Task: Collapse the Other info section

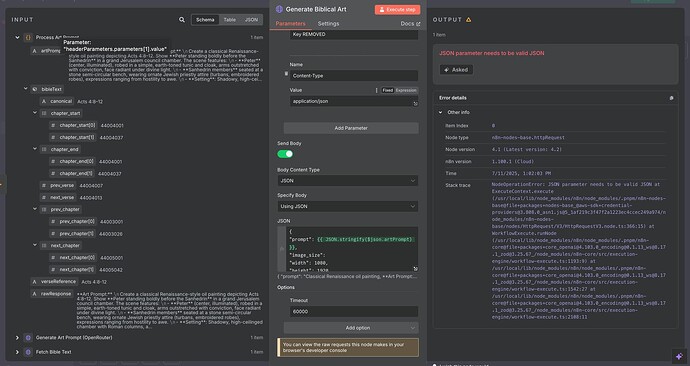Action: (x=440, y=112)
